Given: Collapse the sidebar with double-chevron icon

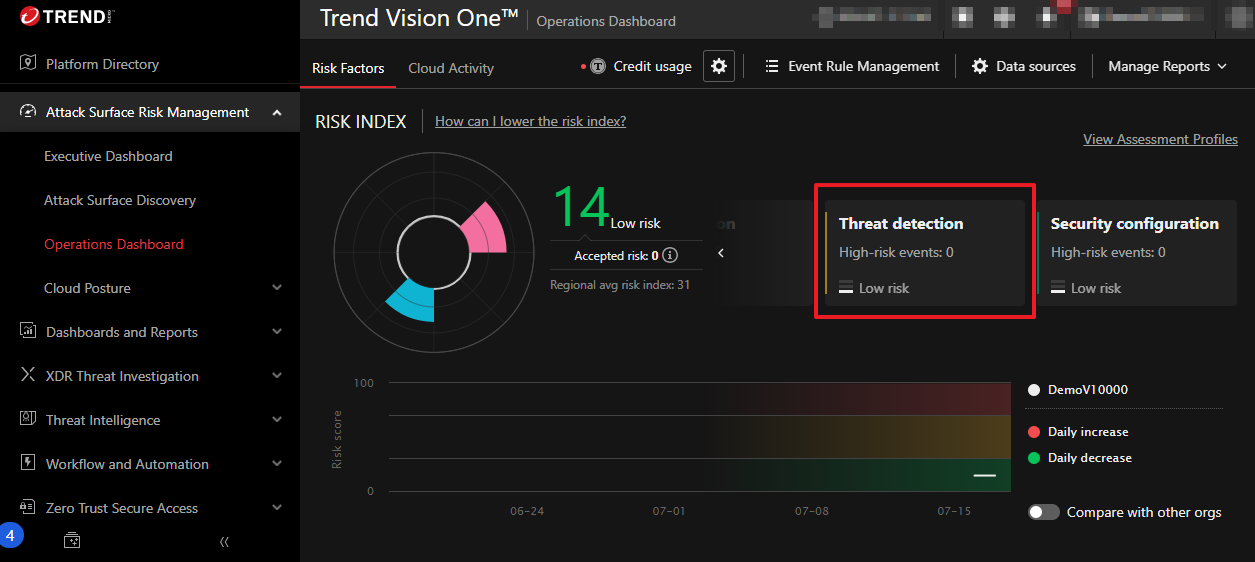Looking at the screenshot, I should pos(224,541).
